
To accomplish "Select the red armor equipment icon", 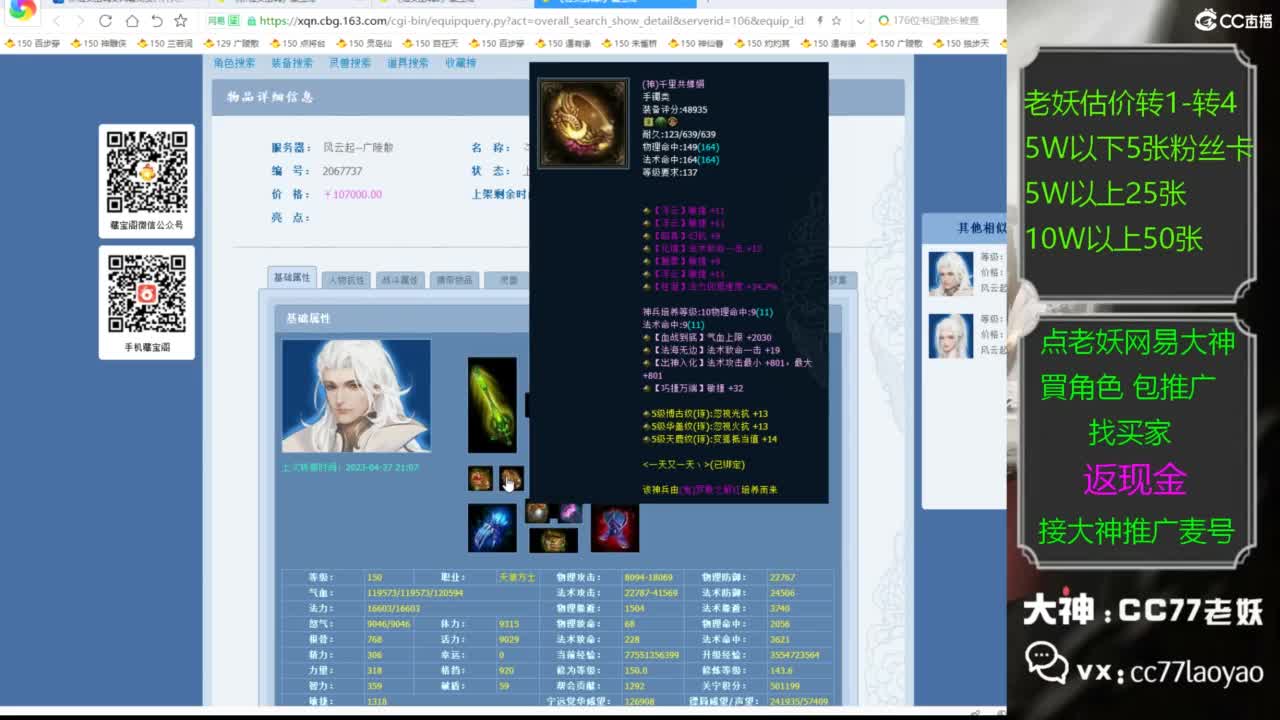I will point(615,528).
